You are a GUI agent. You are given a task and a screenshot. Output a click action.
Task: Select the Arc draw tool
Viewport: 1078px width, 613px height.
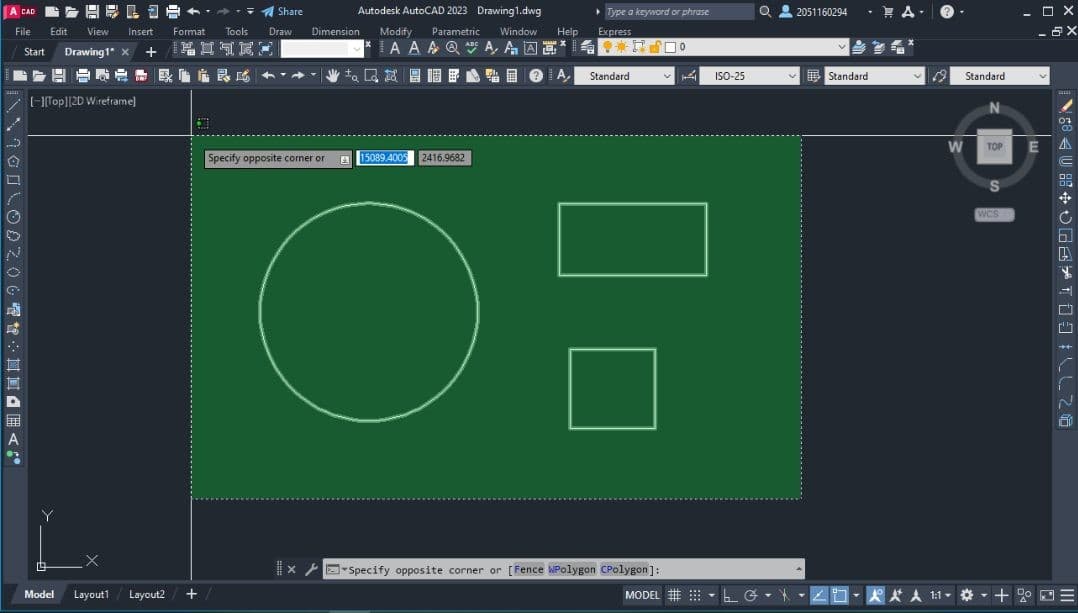click(x=13, y=199)
